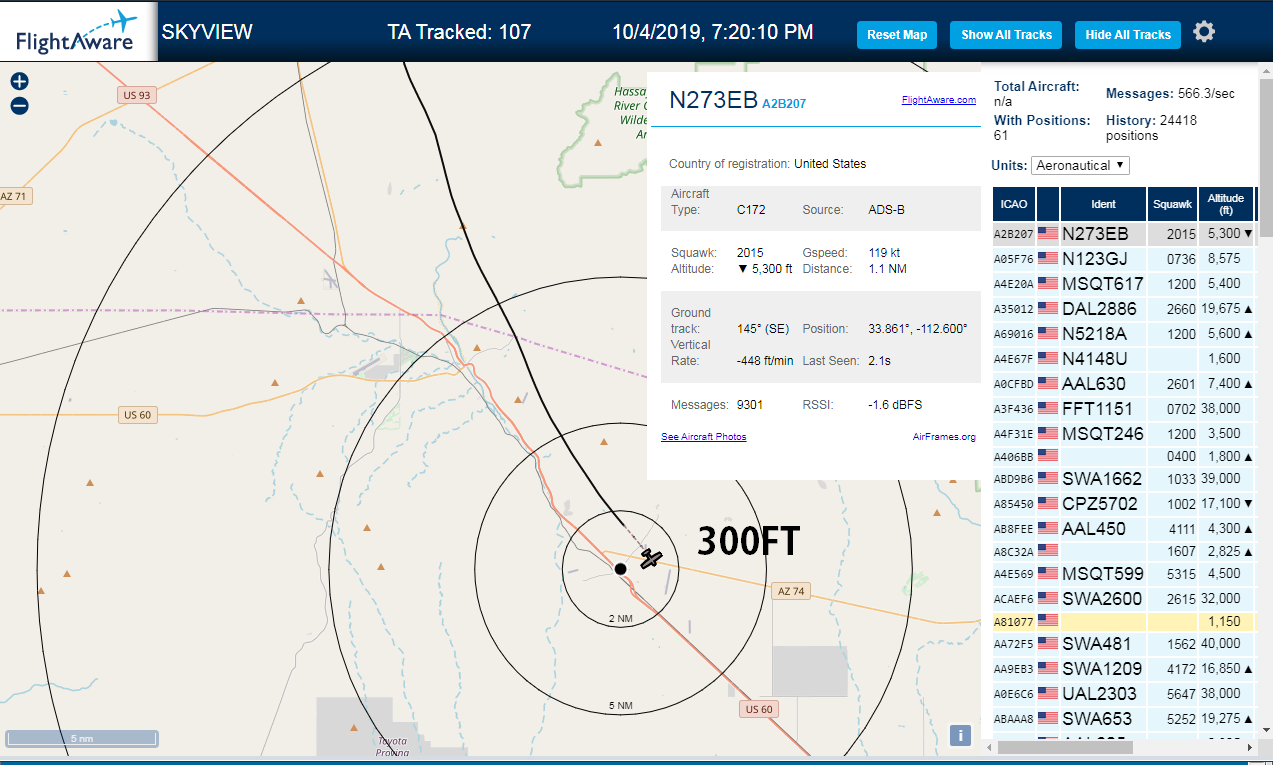Click the US flag in the SWA1662 row
The height and width of the screenshot is (765, 1273).
pos(1048,479)
